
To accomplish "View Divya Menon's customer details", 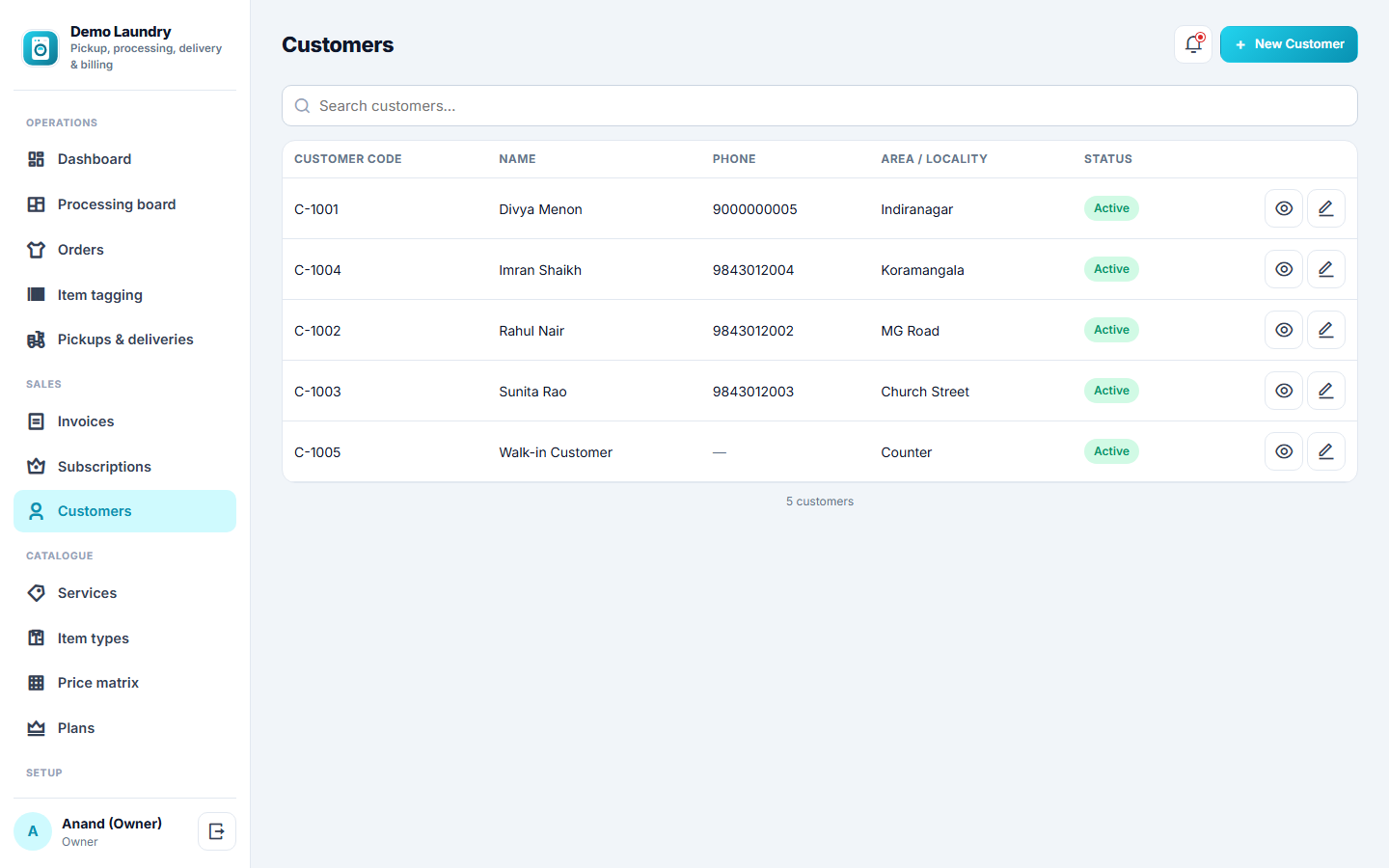I will (1284, 208).
